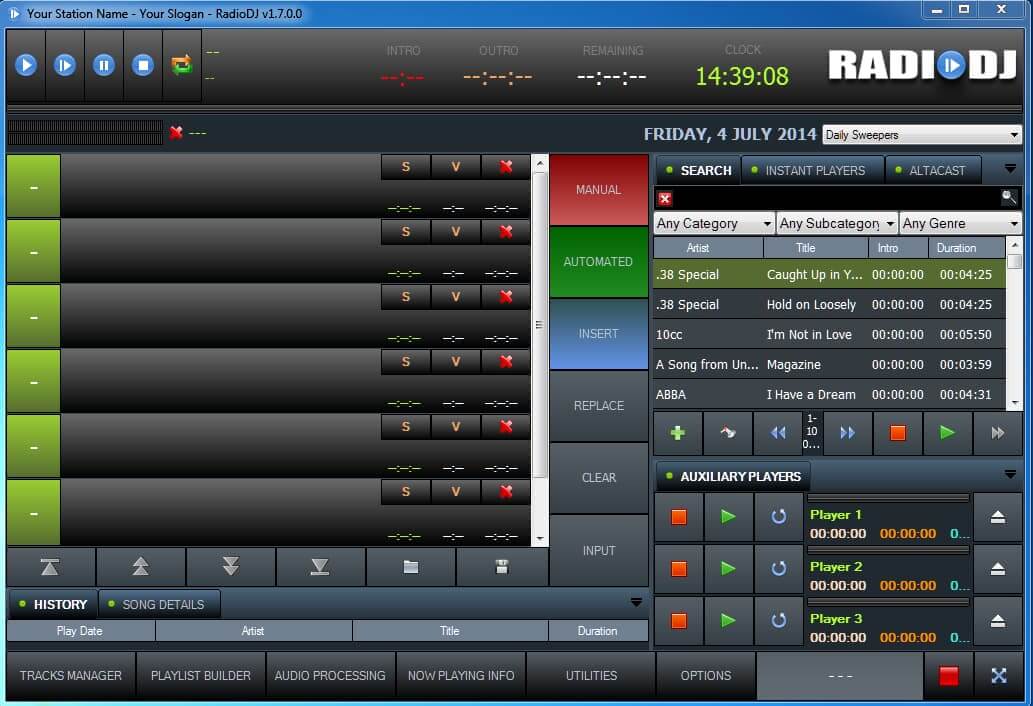Open TRACKS MANAGER
This screenshot has height=706, width=1033.
click(x=70, y=676)
